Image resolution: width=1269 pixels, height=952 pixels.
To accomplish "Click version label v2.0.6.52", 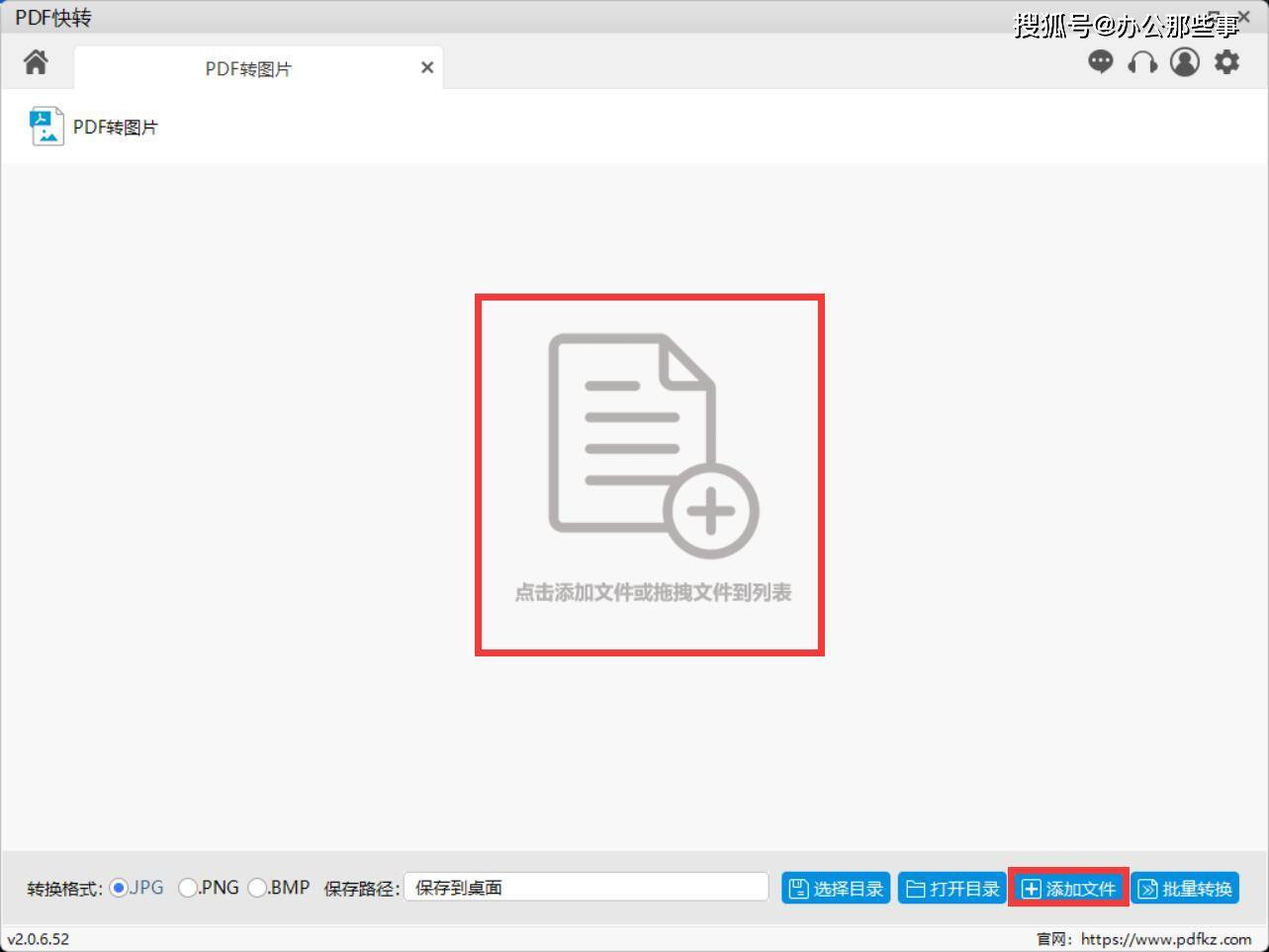I will point(39,939).
